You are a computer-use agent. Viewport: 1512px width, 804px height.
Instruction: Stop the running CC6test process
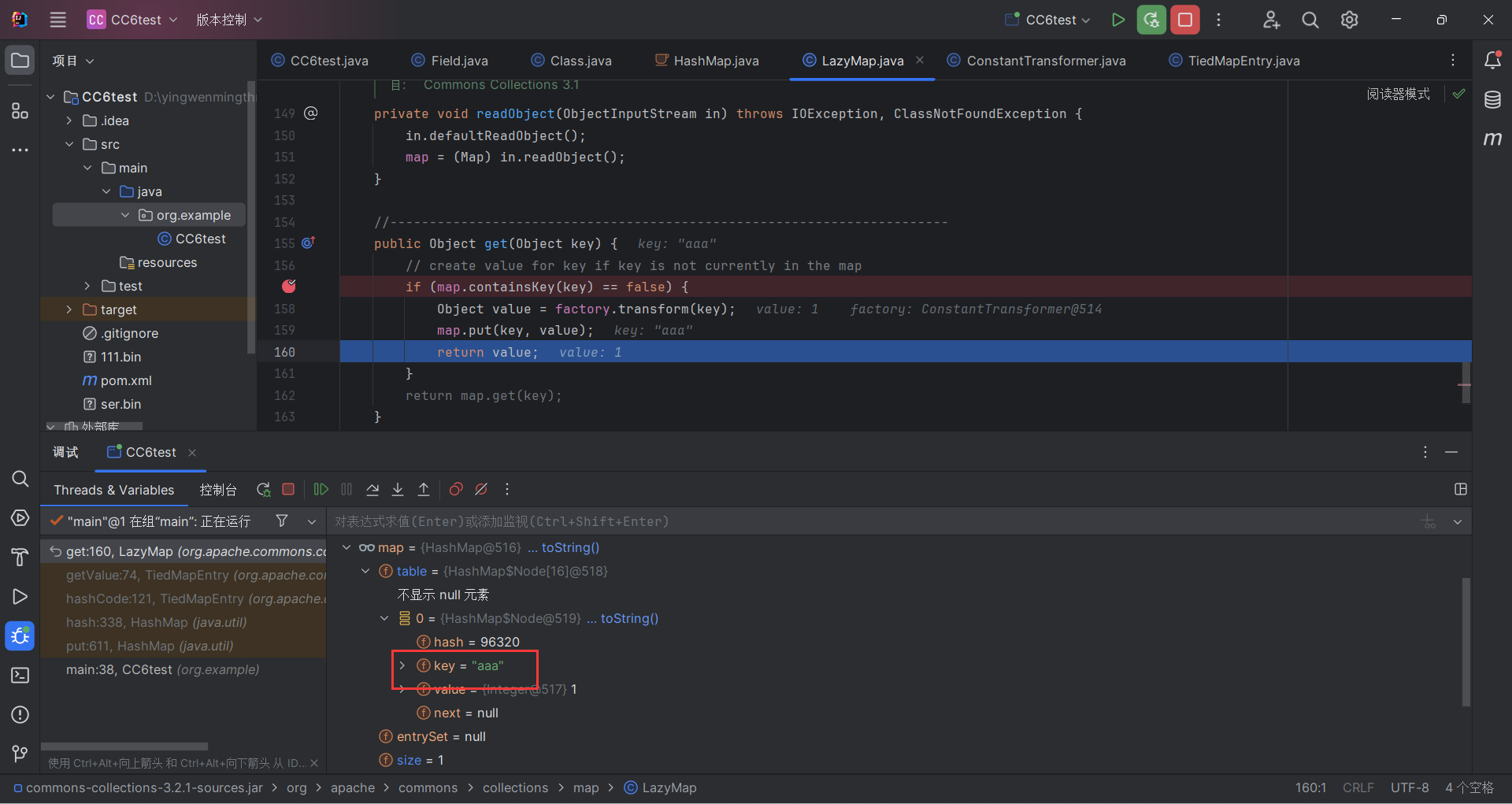[x=1185, y=20]
